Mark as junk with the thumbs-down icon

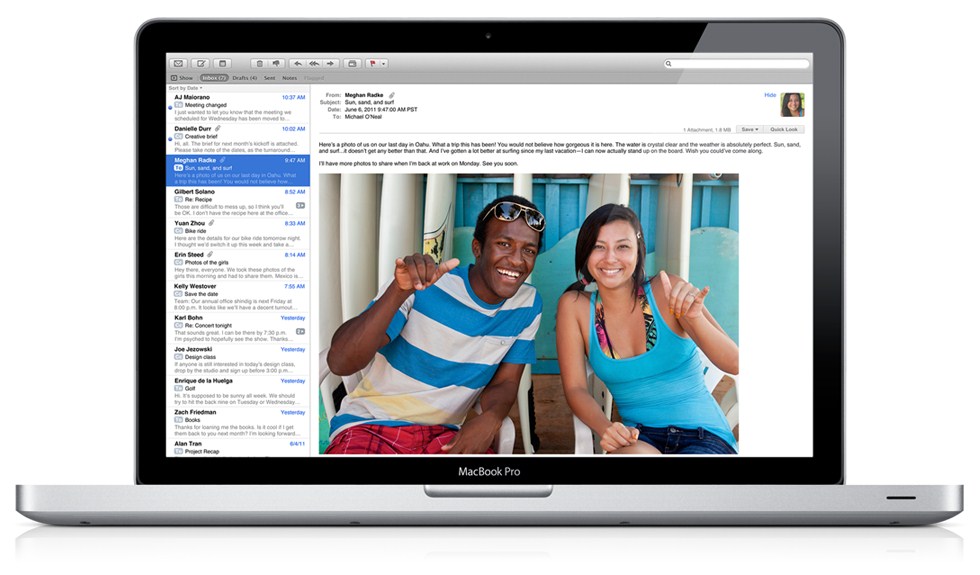pos(276,63)
